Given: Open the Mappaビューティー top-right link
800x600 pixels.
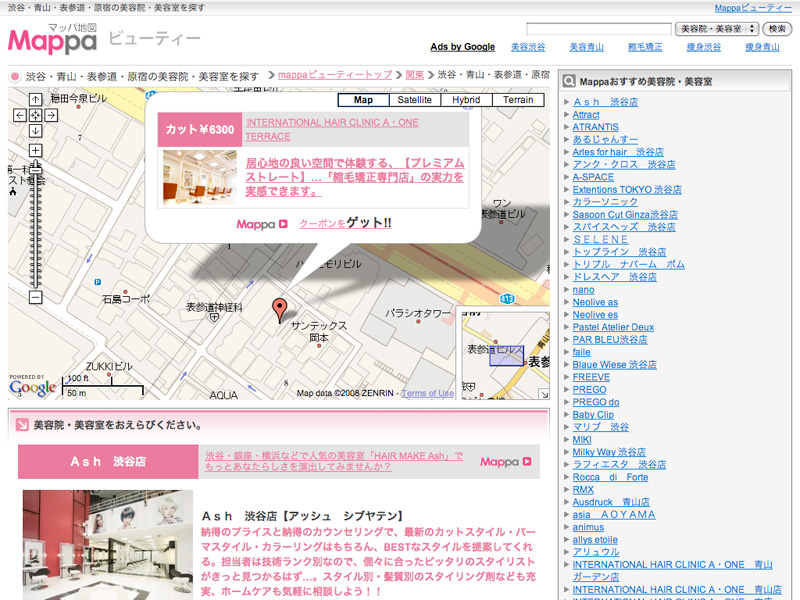Looking at the screenshot, I should pyautogui.click(x=753, y=8).
